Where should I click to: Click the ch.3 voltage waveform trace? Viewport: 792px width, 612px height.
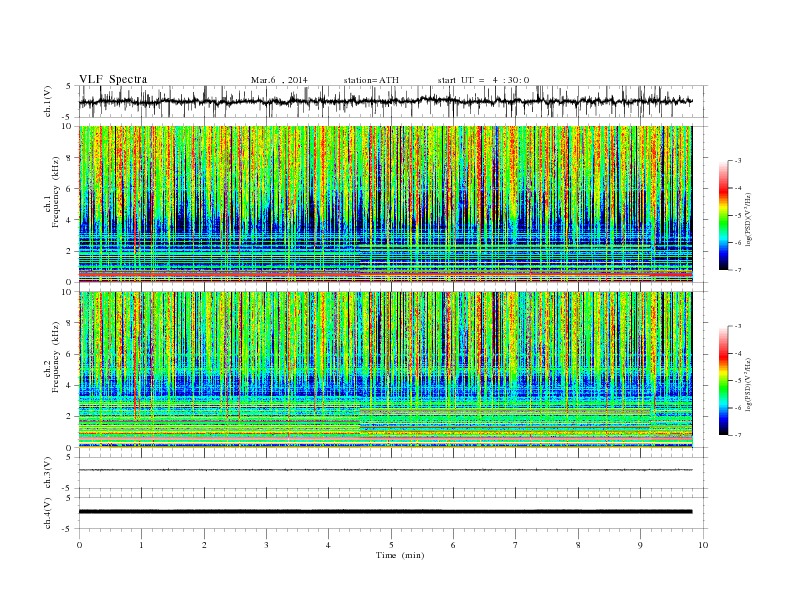(386, 470)
